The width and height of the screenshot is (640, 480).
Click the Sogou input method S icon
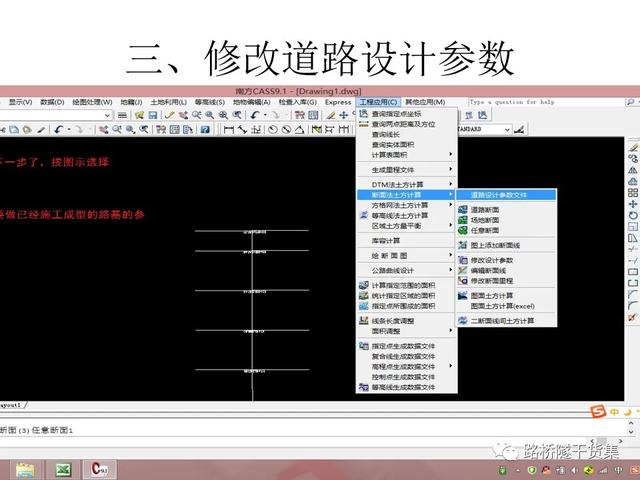(598, 412)
